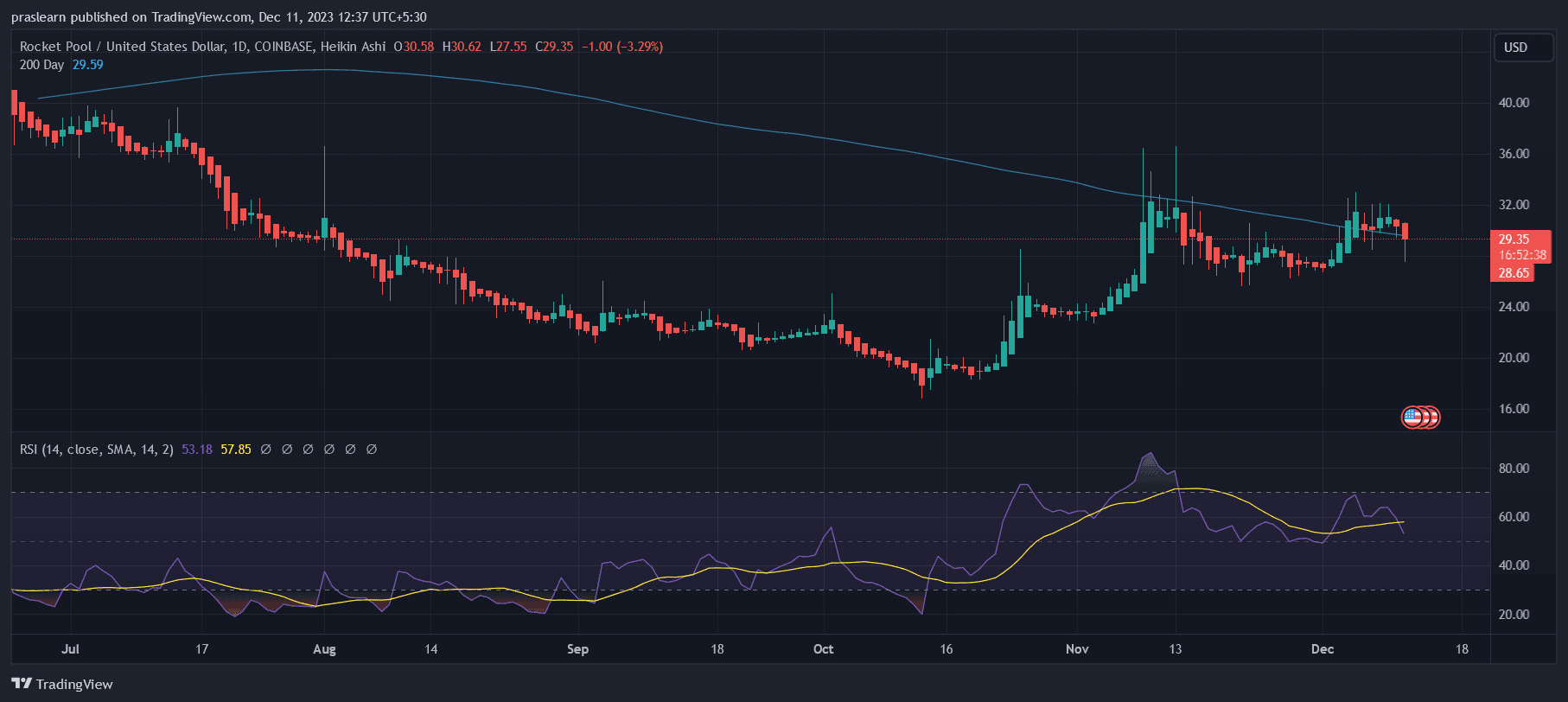Click the 80.00 level on the RSI axis
Image resolution: width=1568 pixels, height=702 pixels.
coord(1514,469)
